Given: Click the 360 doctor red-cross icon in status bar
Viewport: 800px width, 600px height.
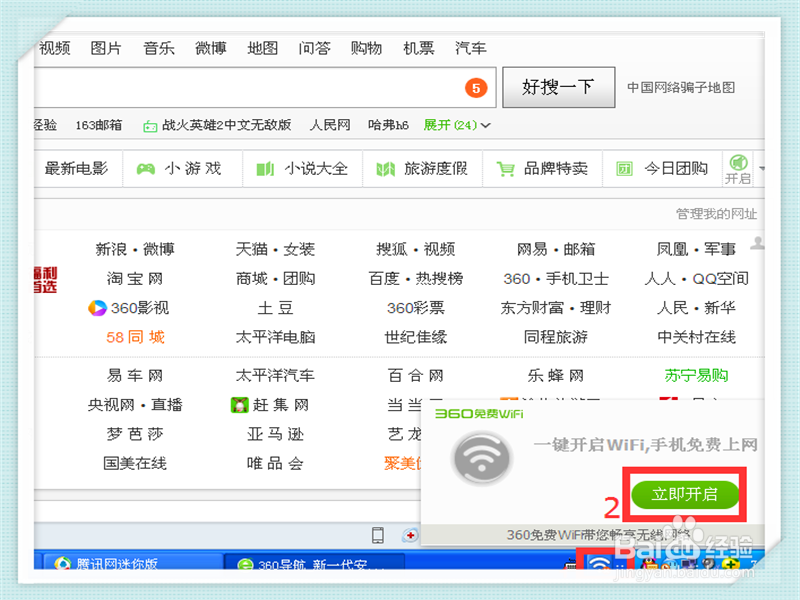Looking at the screenshot, I should click(410, 535).
